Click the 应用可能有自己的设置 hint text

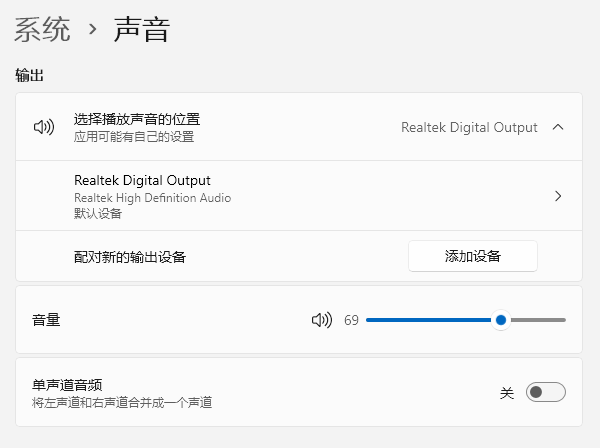pos(134,137)
